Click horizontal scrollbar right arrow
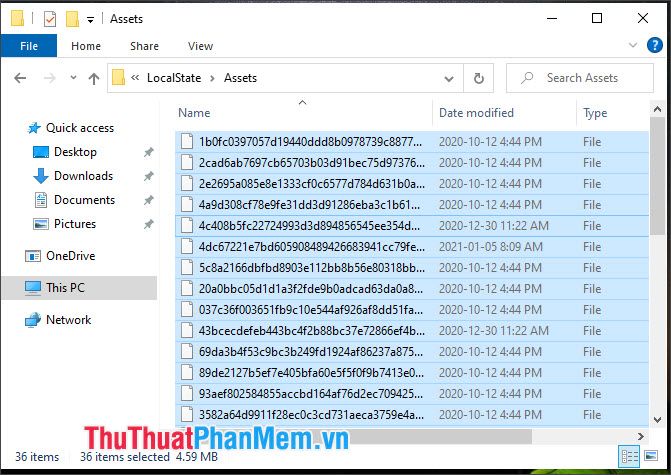671x475 pixels. tap(641, 436)
